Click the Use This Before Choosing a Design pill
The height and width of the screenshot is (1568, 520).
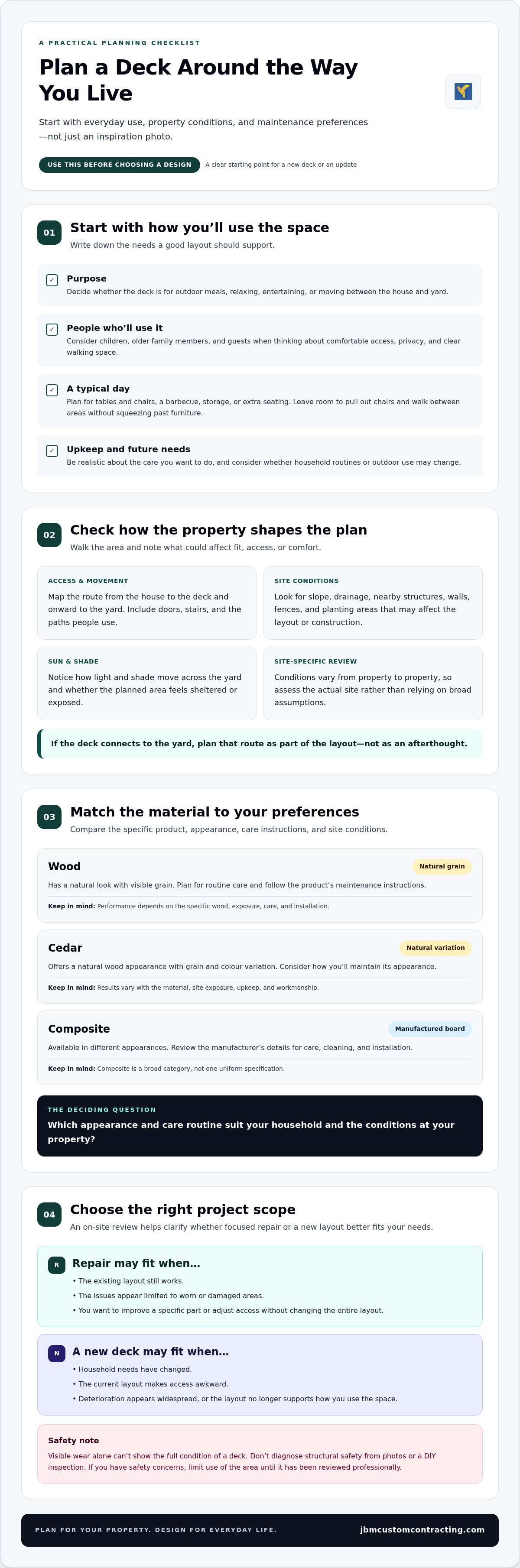[x=119, y=165]
